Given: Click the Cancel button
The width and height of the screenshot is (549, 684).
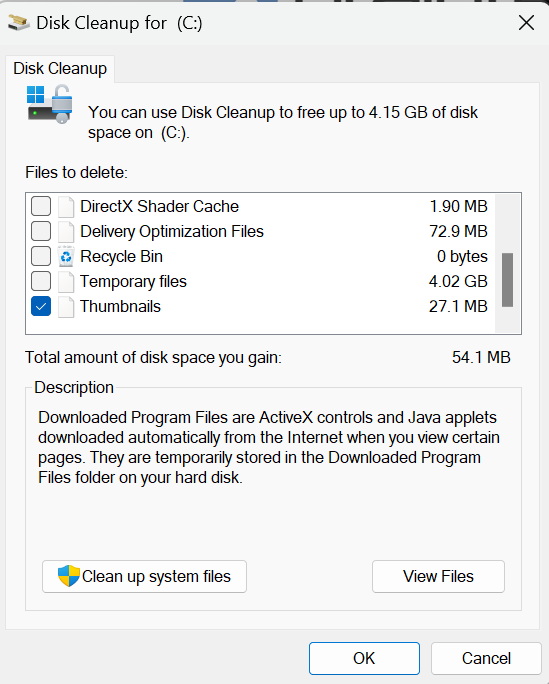Looking at the screenshot, I should coord(486,658).
